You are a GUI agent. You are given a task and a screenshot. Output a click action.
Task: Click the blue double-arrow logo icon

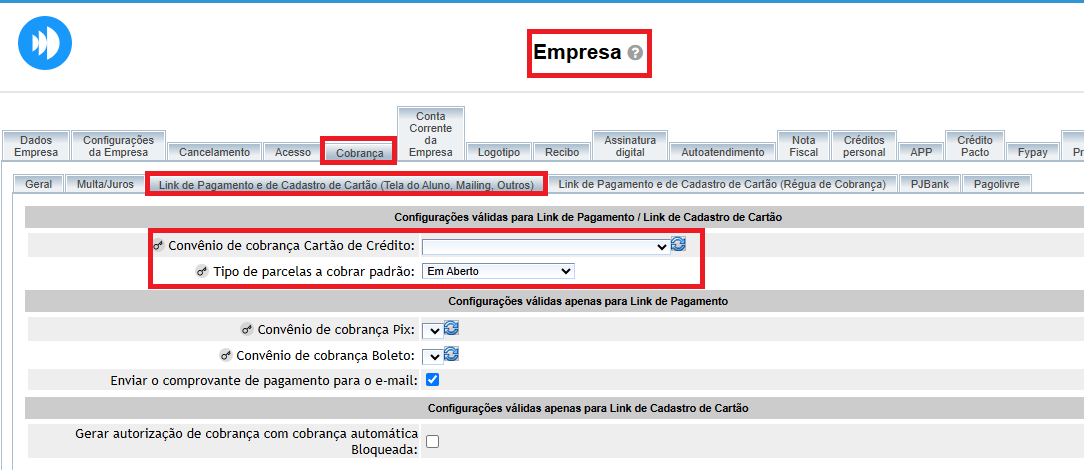coord(45,44)
